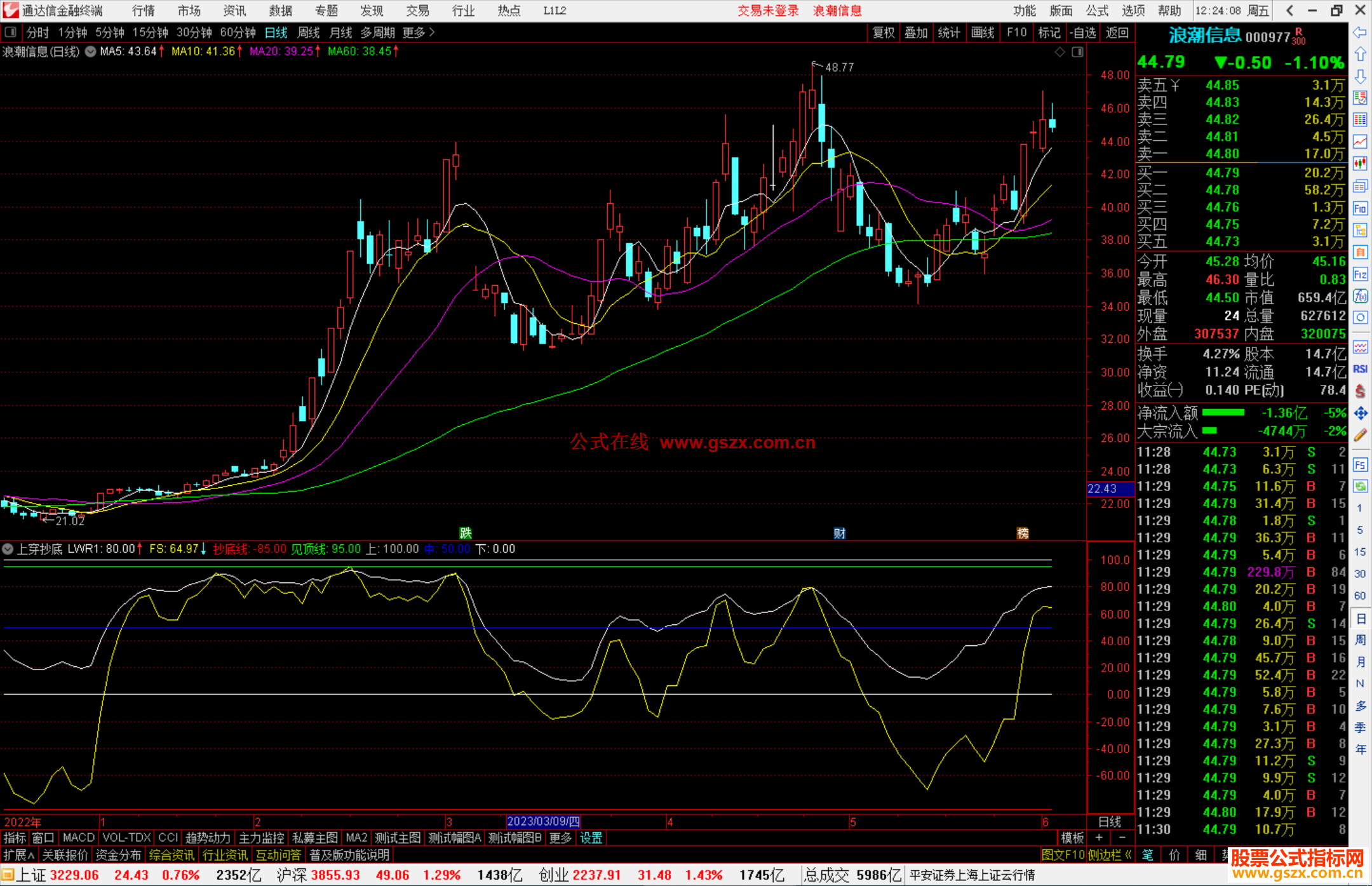The width and height of the screenshot is (1372, 886).
Task: Click the 交易未登录 link
Action: click(x=768, y=10)
